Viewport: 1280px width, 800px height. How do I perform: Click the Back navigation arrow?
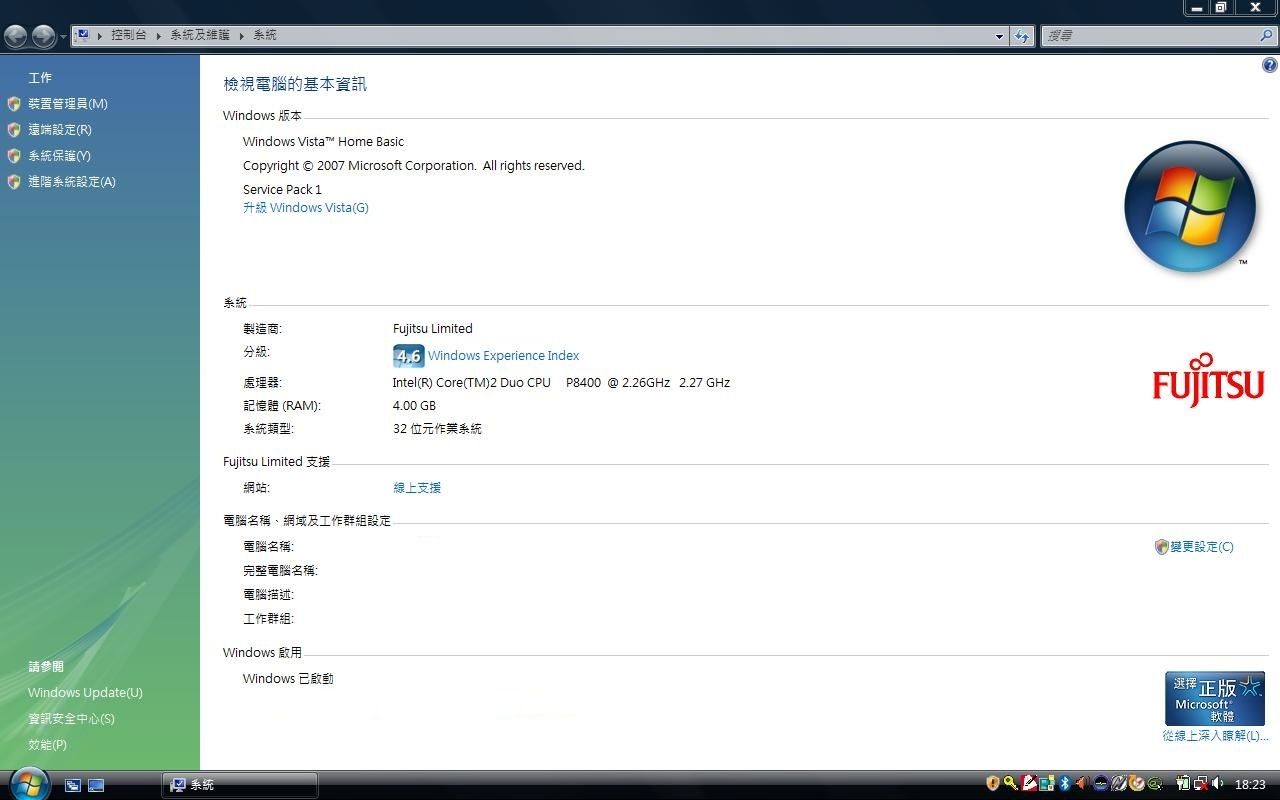(16, 37)
